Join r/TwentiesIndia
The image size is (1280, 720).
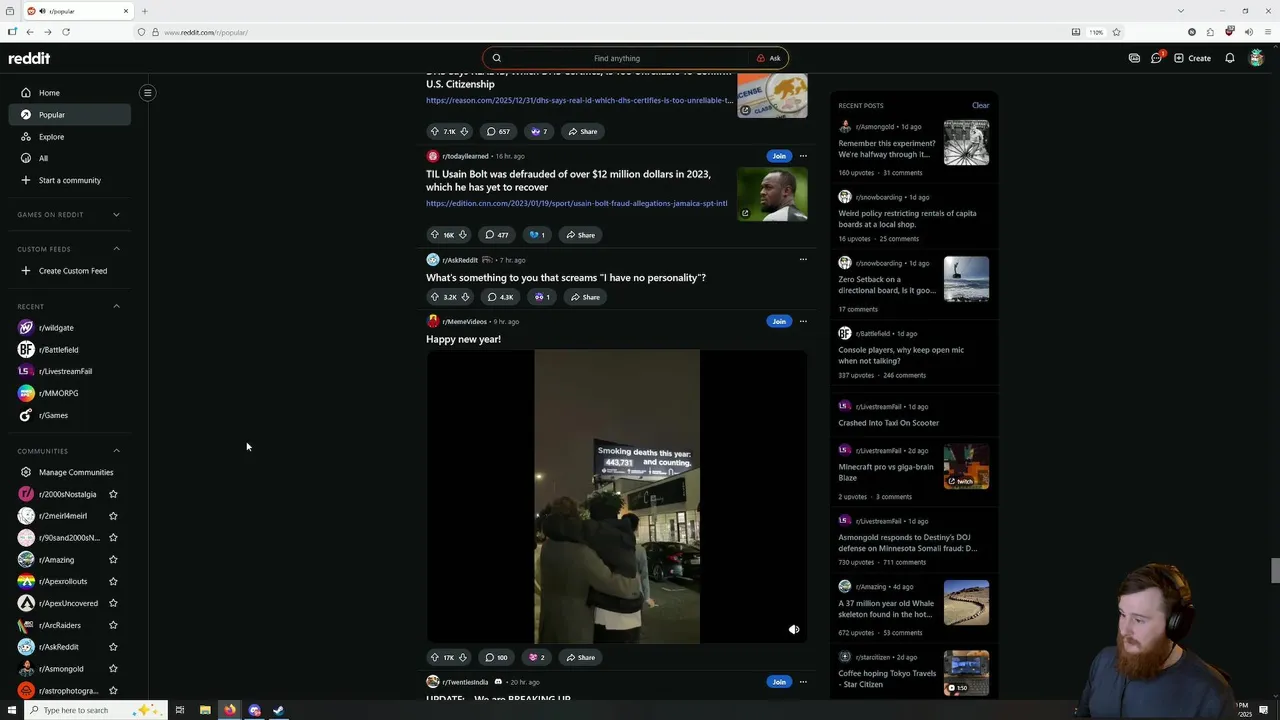(x=779, y=682)
